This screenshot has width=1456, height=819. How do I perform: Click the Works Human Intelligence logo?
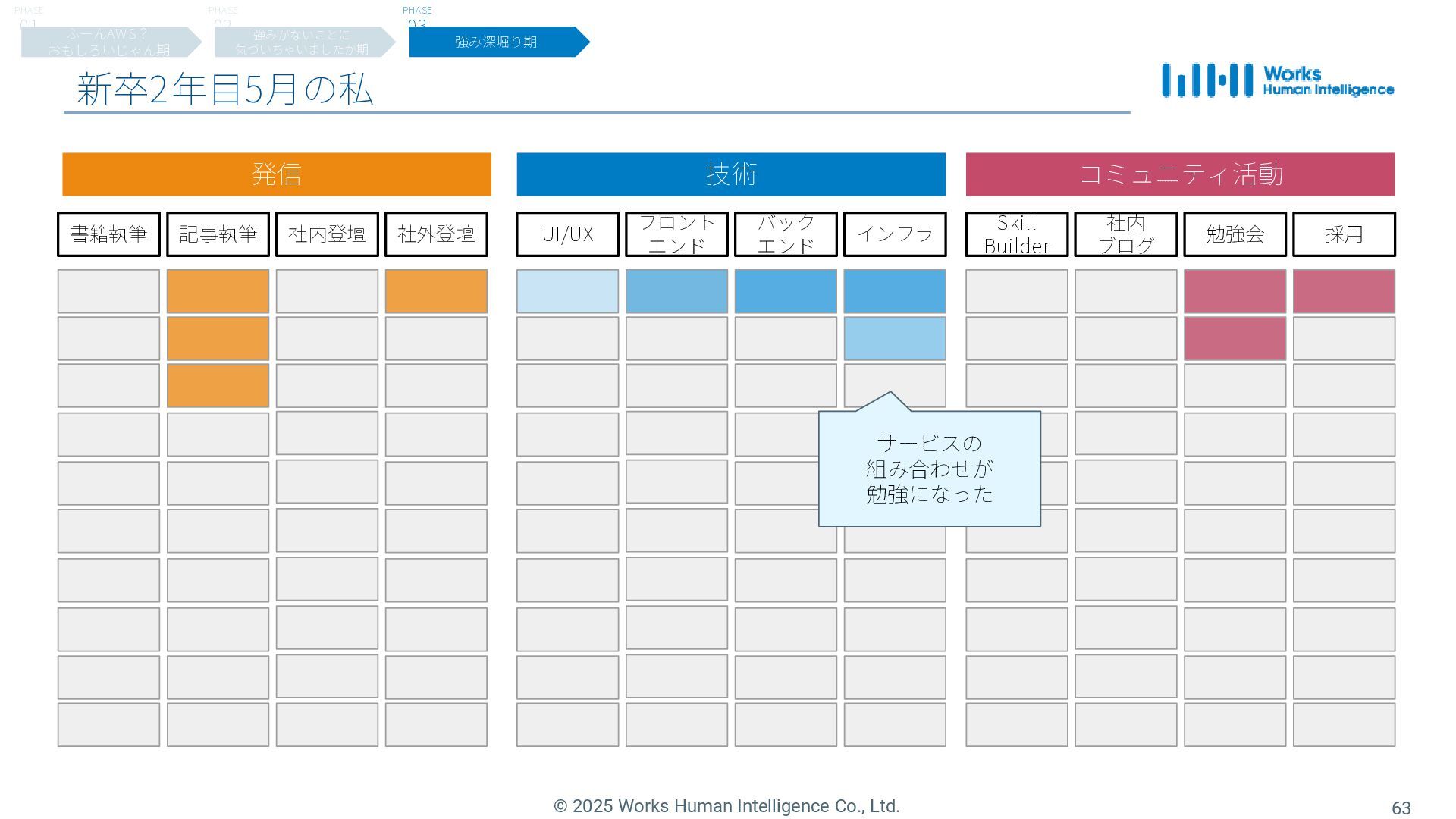click(1278, 80)
